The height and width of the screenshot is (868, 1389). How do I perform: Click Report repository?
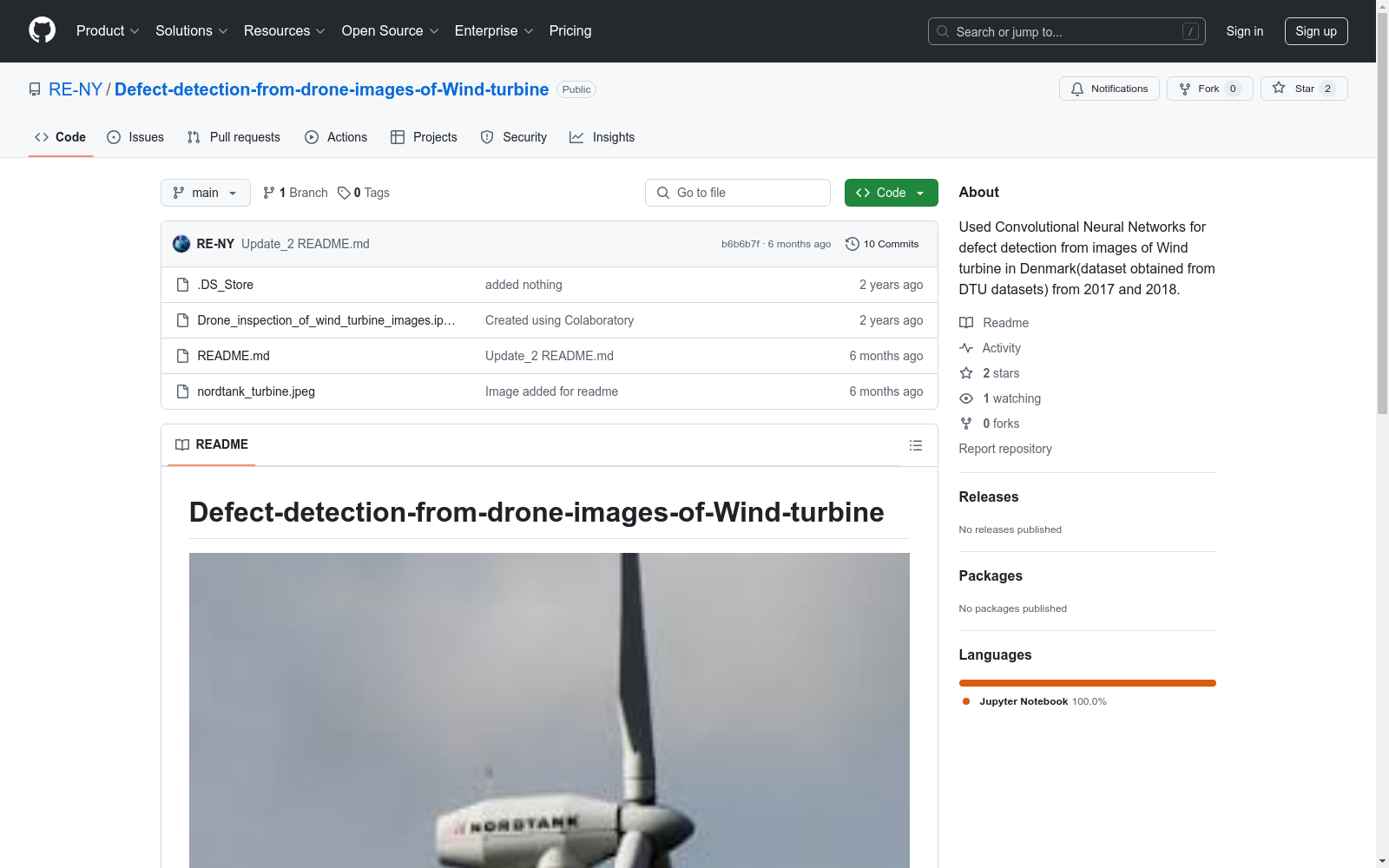coord(1005,449)
